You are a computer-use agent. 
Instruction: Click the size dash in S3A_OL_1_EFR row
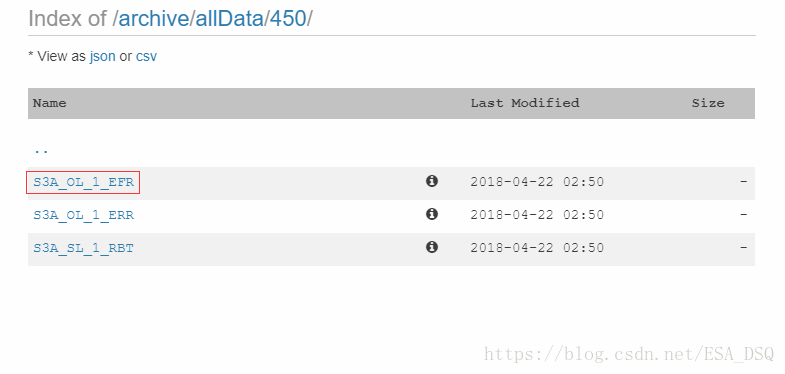point(744,182)
